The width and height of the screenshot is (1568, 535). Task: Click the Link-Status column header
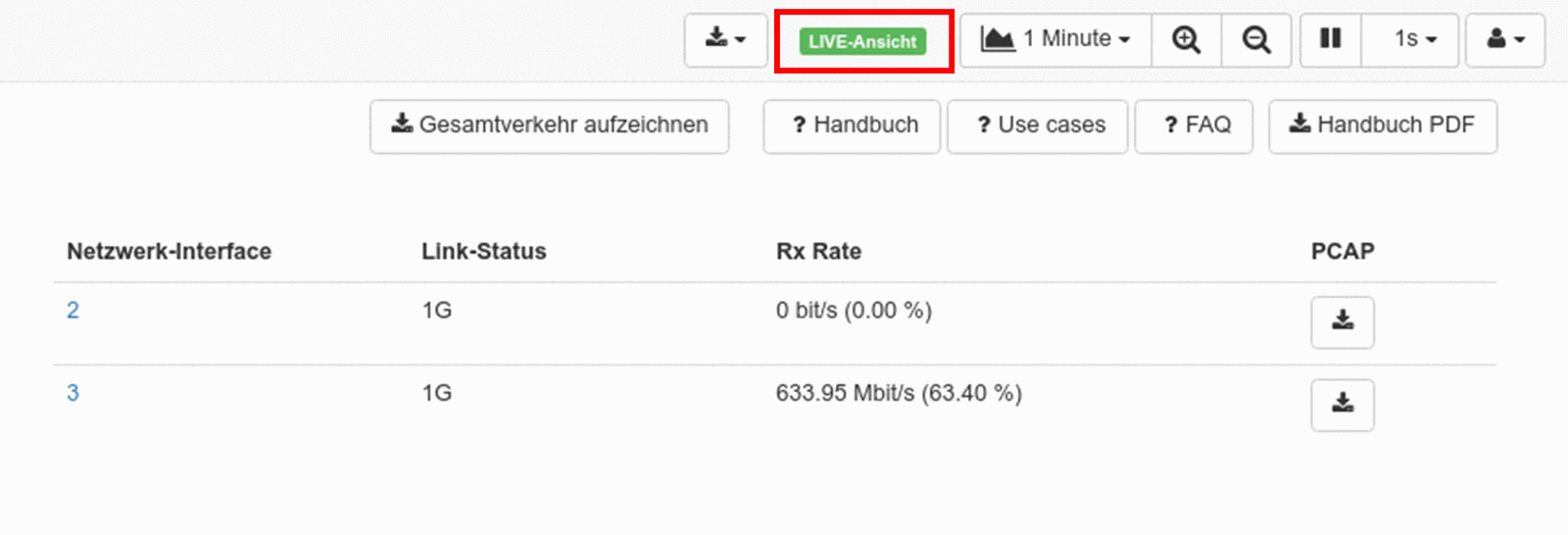[483, 252]
